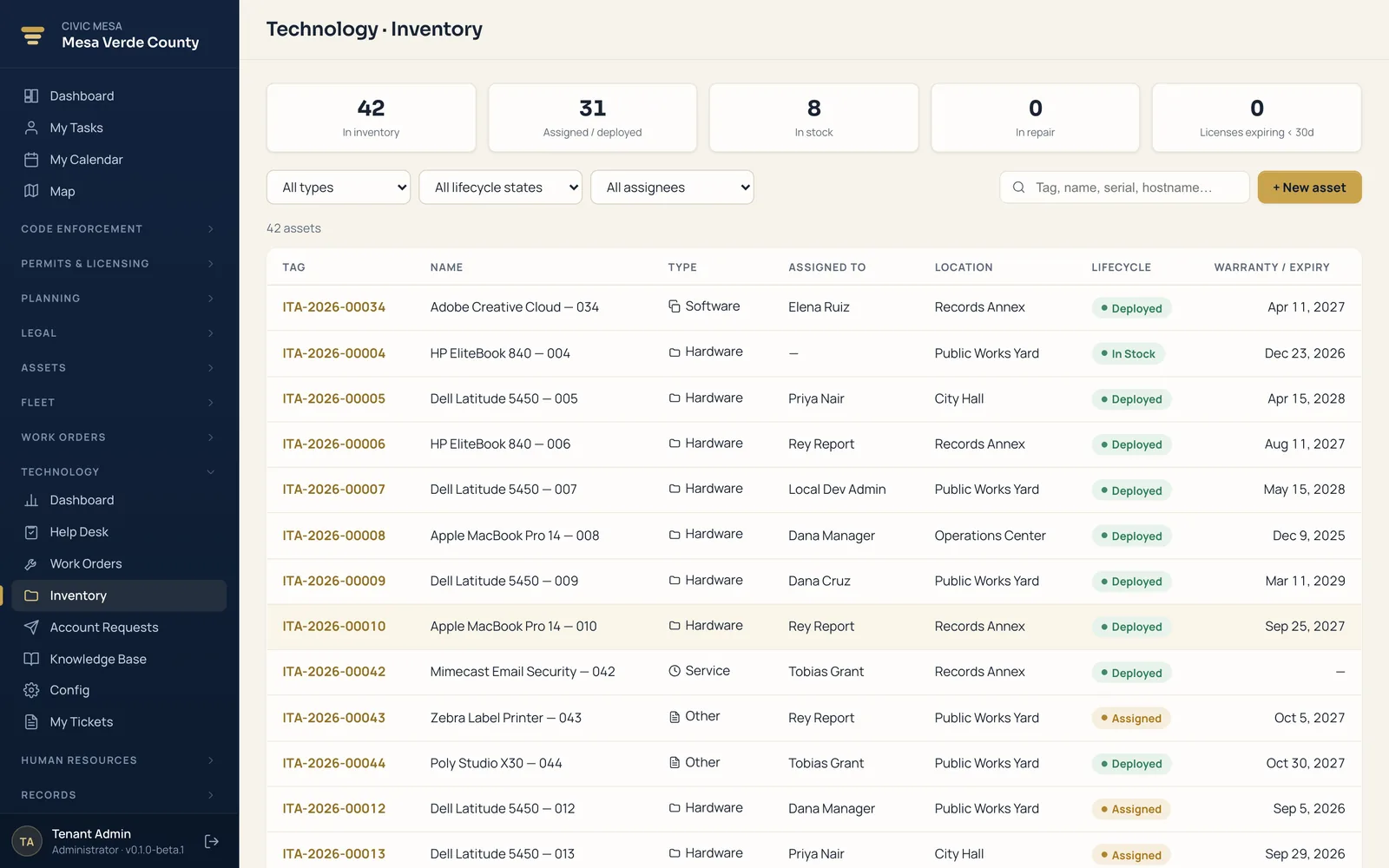Expand the Permits & Licensing section
This screenshot has height=868, width=1389.
coord(119,264)
